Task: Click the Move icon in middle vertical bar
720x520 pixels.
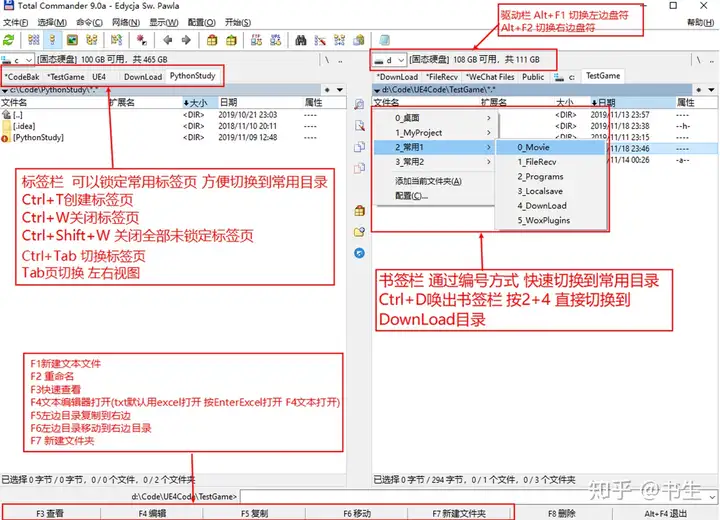Action: (359, 168)
